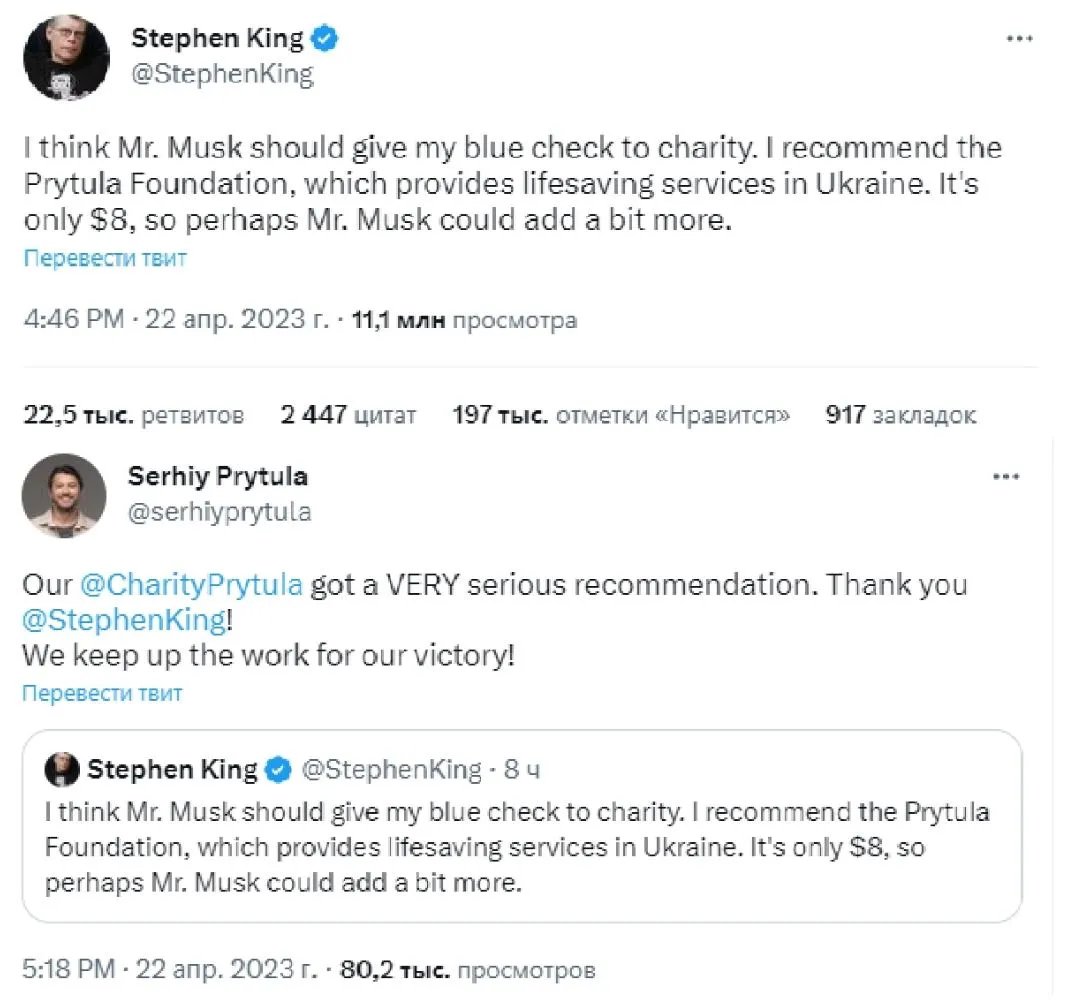Click small Stephen King avatar in quoted tweet
The image size is (1076, 1000).
click(x=62, y=769)
